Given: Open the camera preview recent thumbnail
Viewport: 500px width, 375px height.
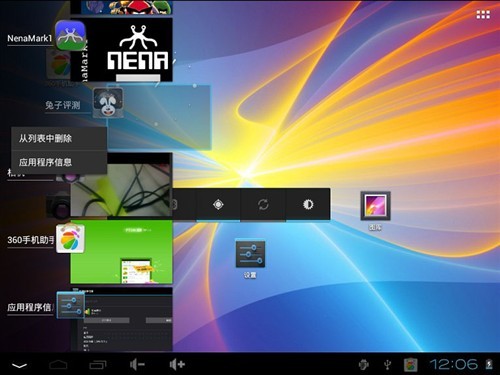Looking at the screenshot, I should pyautogui.click(x=121, y=185).
